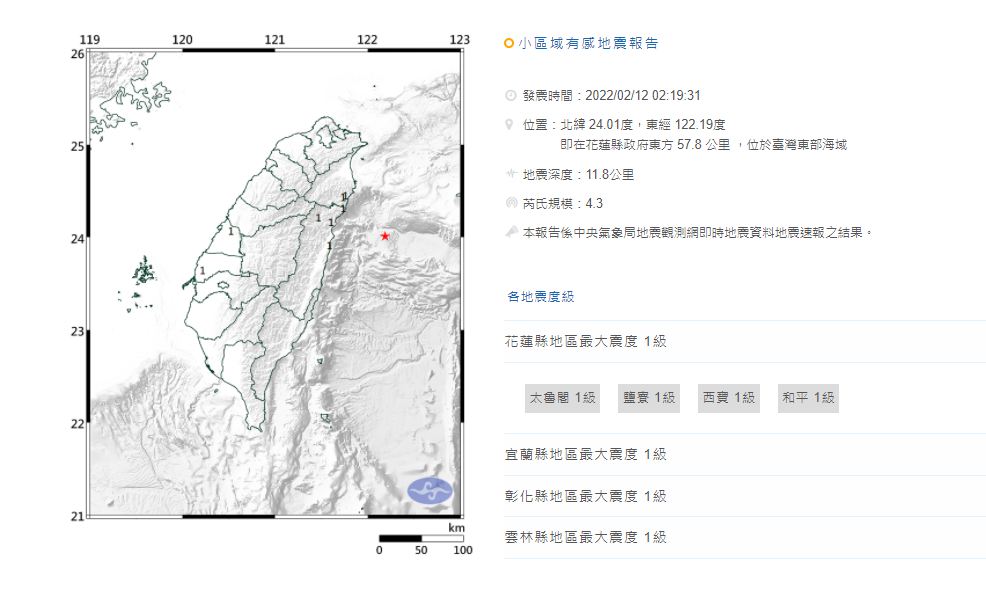This screenshot has width=986, height=594.
Task: Click the clock icon beside 發震時間
Action: [511, 96]
